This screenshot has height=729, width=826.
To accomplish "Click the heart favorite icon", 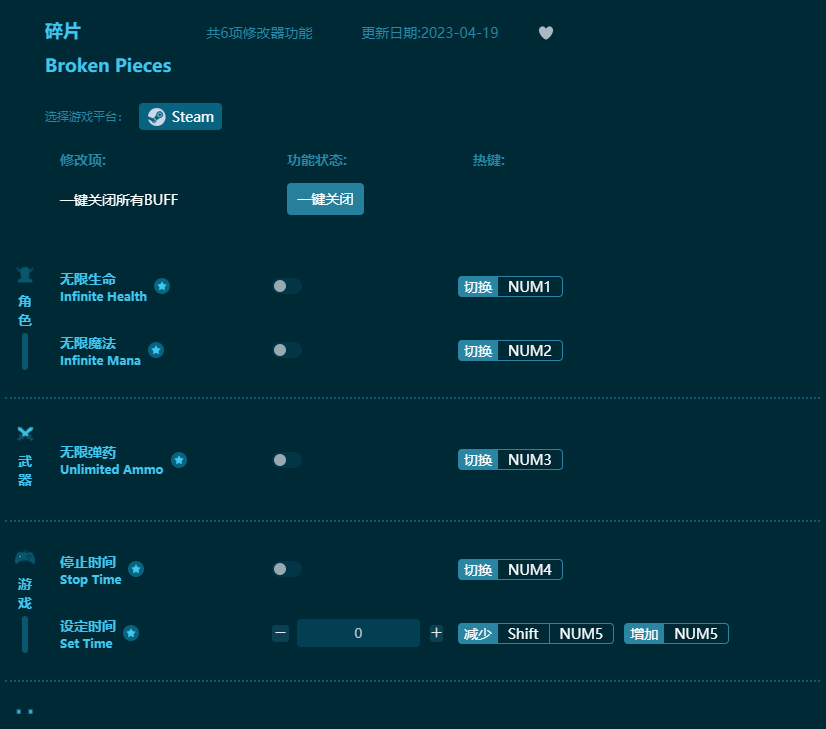I will point(546,33).
